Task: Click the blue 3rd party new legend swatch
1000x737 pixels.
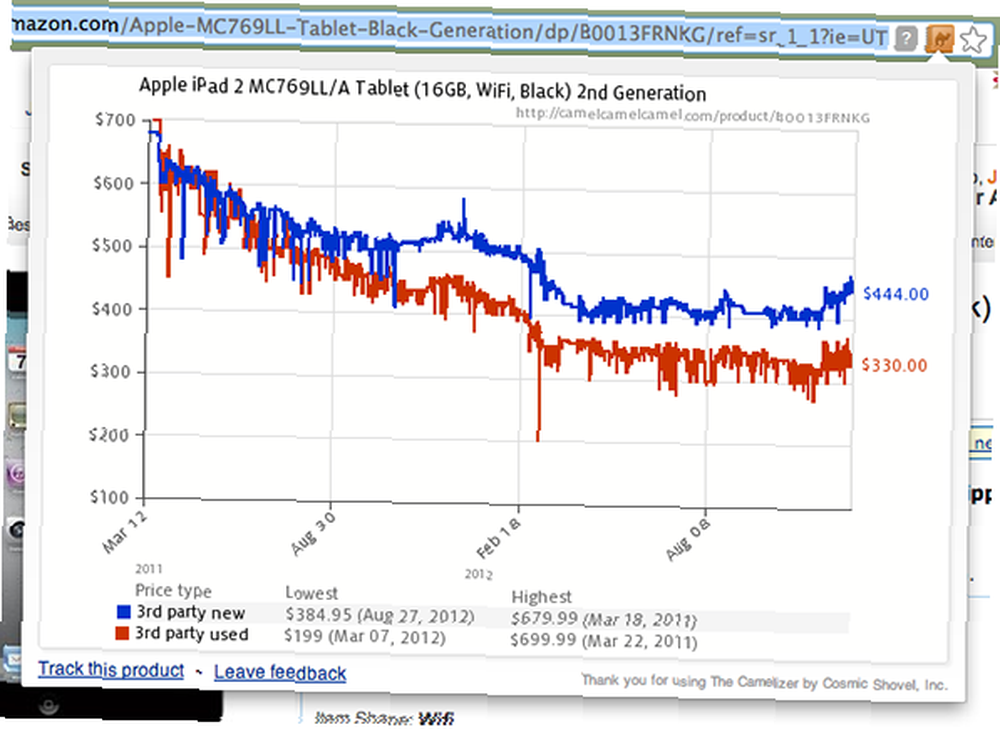Action: 123,612
